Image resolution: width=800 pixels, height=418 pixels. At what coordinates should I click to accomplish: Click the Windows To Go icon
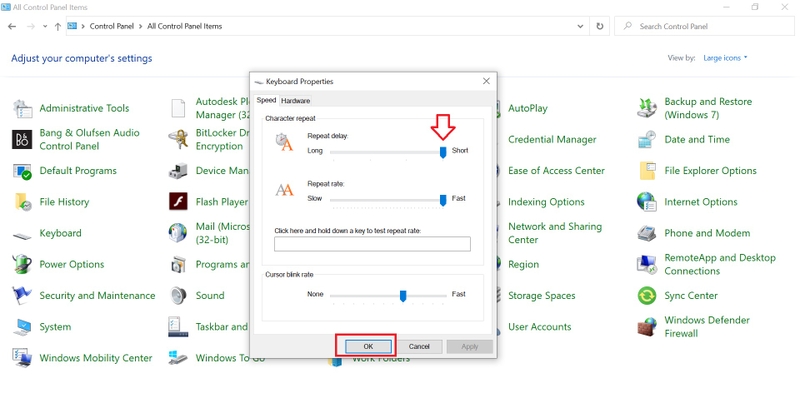pos(178,357)
